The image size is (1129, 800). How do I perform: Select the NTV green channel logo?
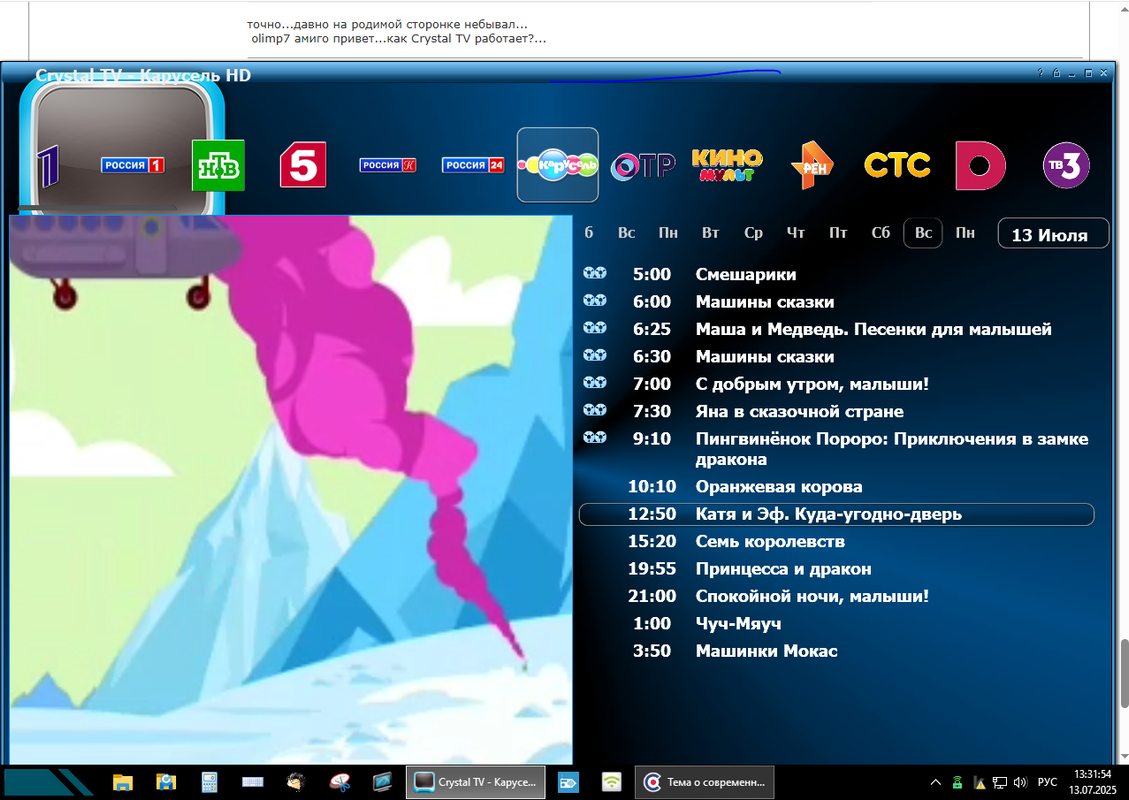point(218,166)
